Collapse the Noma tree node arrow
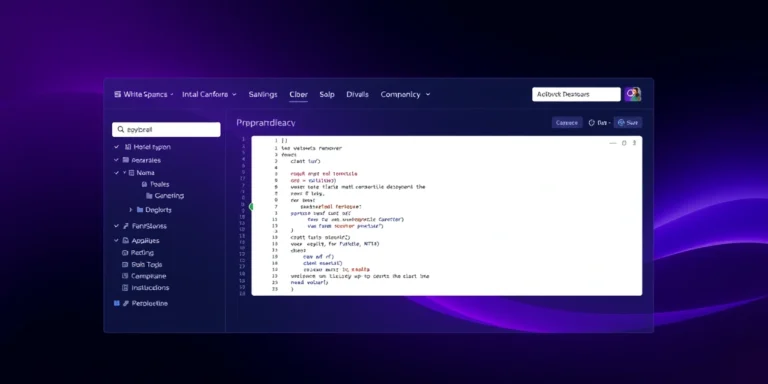This screenshot has height=384, width=768. pos(124,173)
